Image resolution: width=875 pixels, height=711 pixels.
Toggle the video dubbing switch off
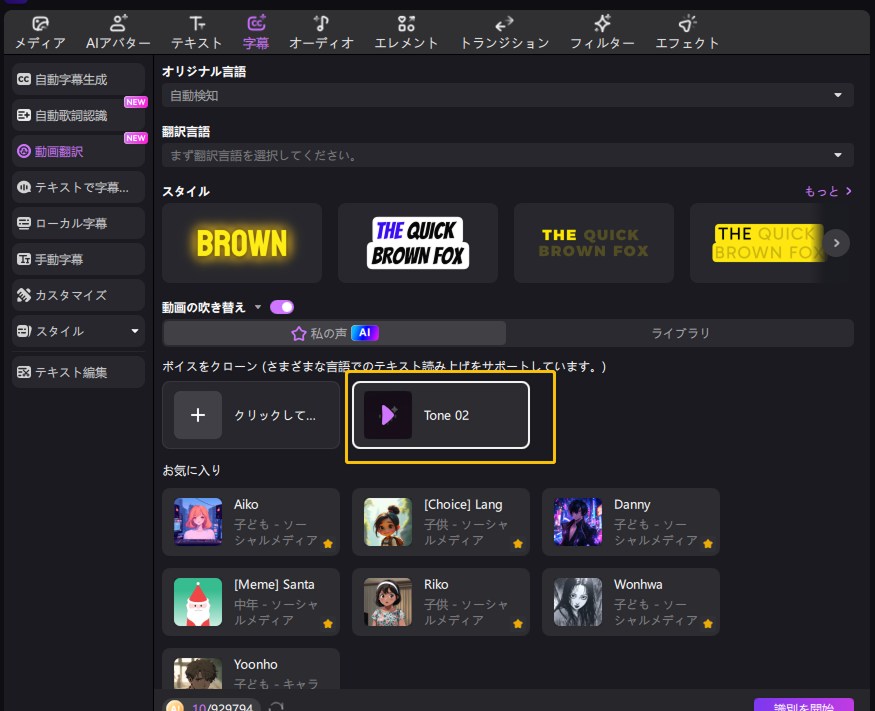tap(281, 307)
